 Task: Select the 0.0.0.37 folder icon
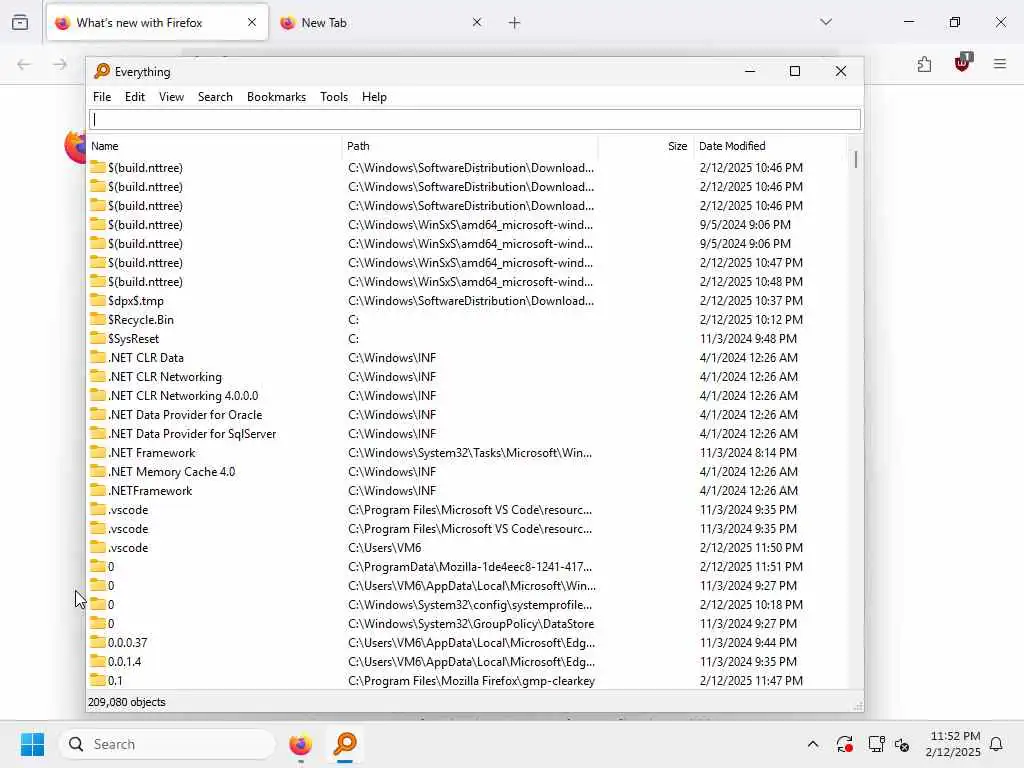(98, 642)
